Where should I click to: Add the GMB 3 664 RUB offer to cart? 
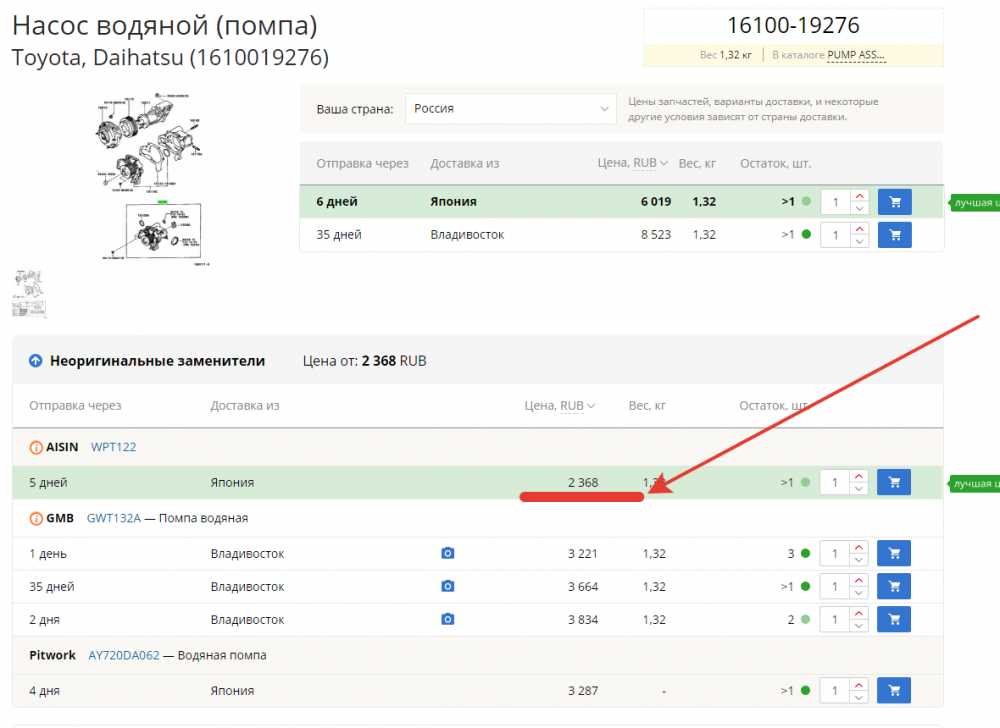[x=894, y=587]
